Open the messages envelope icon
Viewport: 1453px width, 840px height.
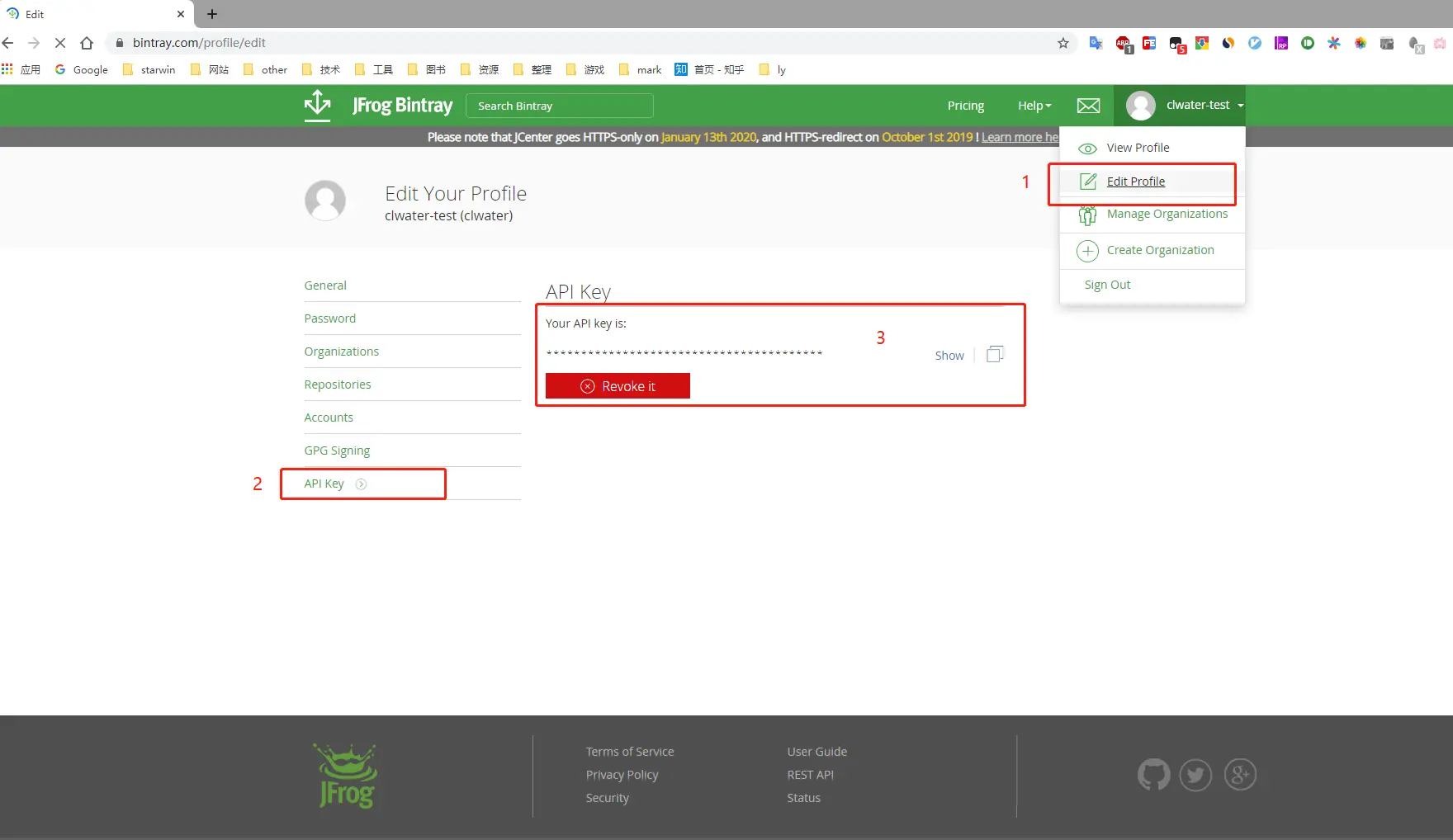tap(1089, 106)
